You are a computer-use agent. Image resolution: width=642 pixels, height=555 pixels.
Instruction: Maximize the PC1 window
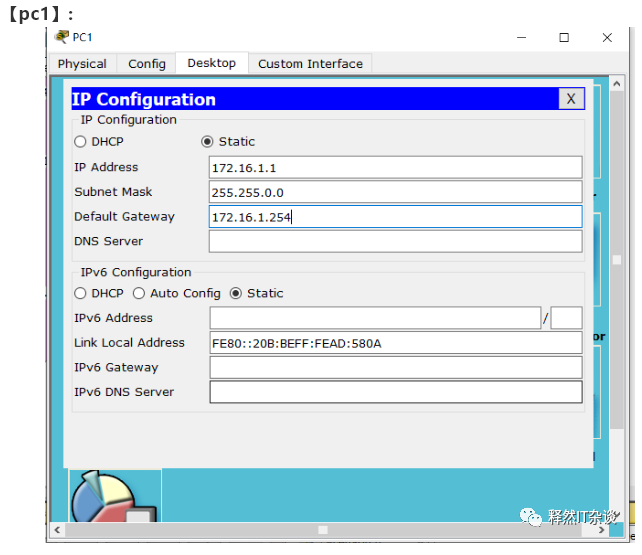[564, 38]
